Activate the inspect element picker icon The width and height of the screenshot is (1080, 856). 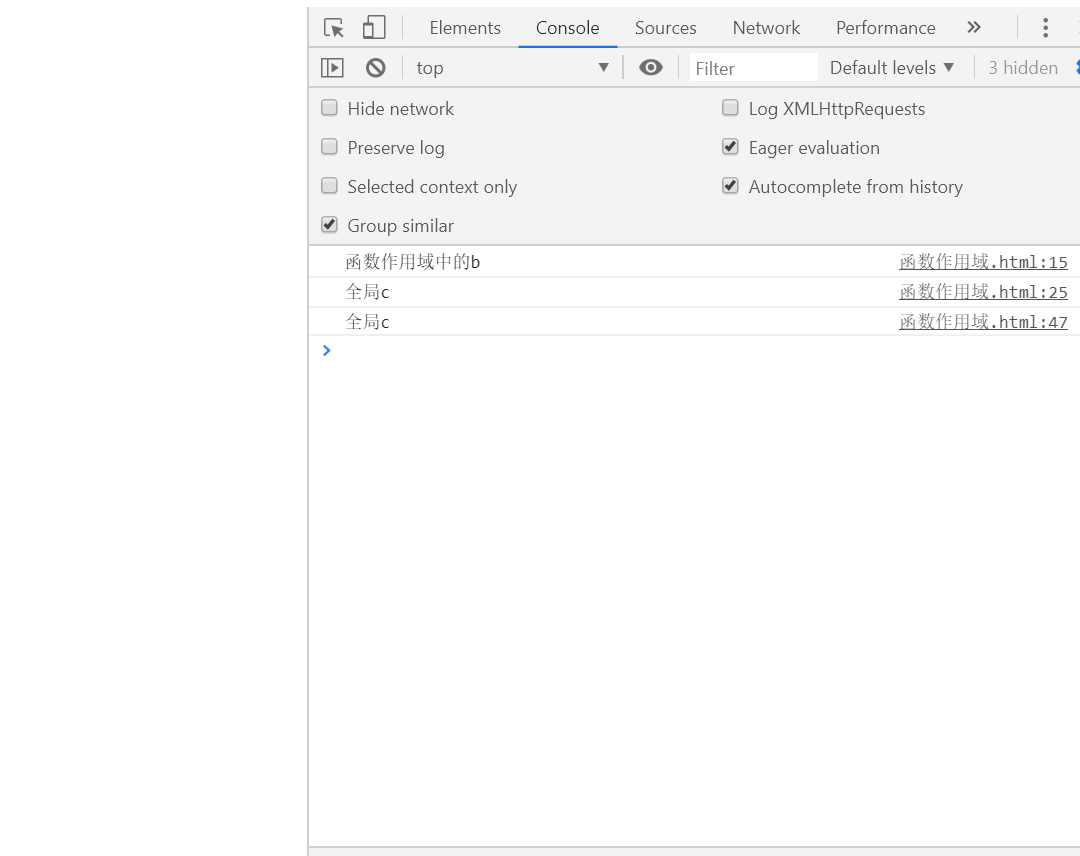click(334, 28)
